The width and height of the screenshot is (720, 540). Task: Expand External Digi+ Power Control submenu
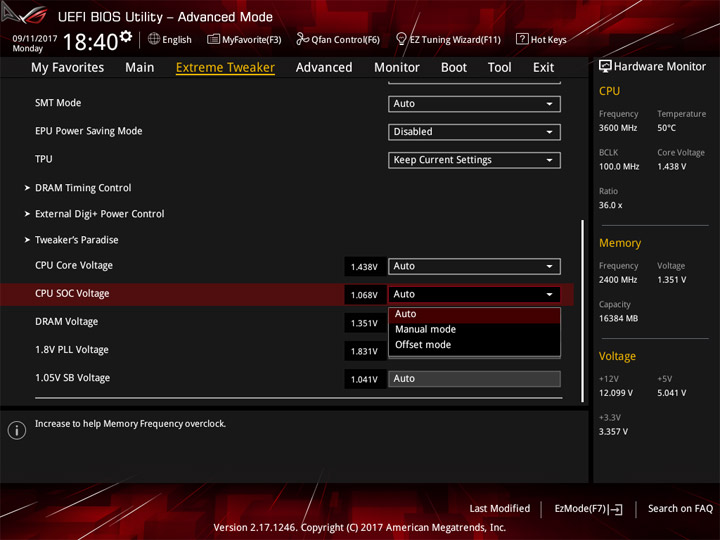tap(99, 214)
